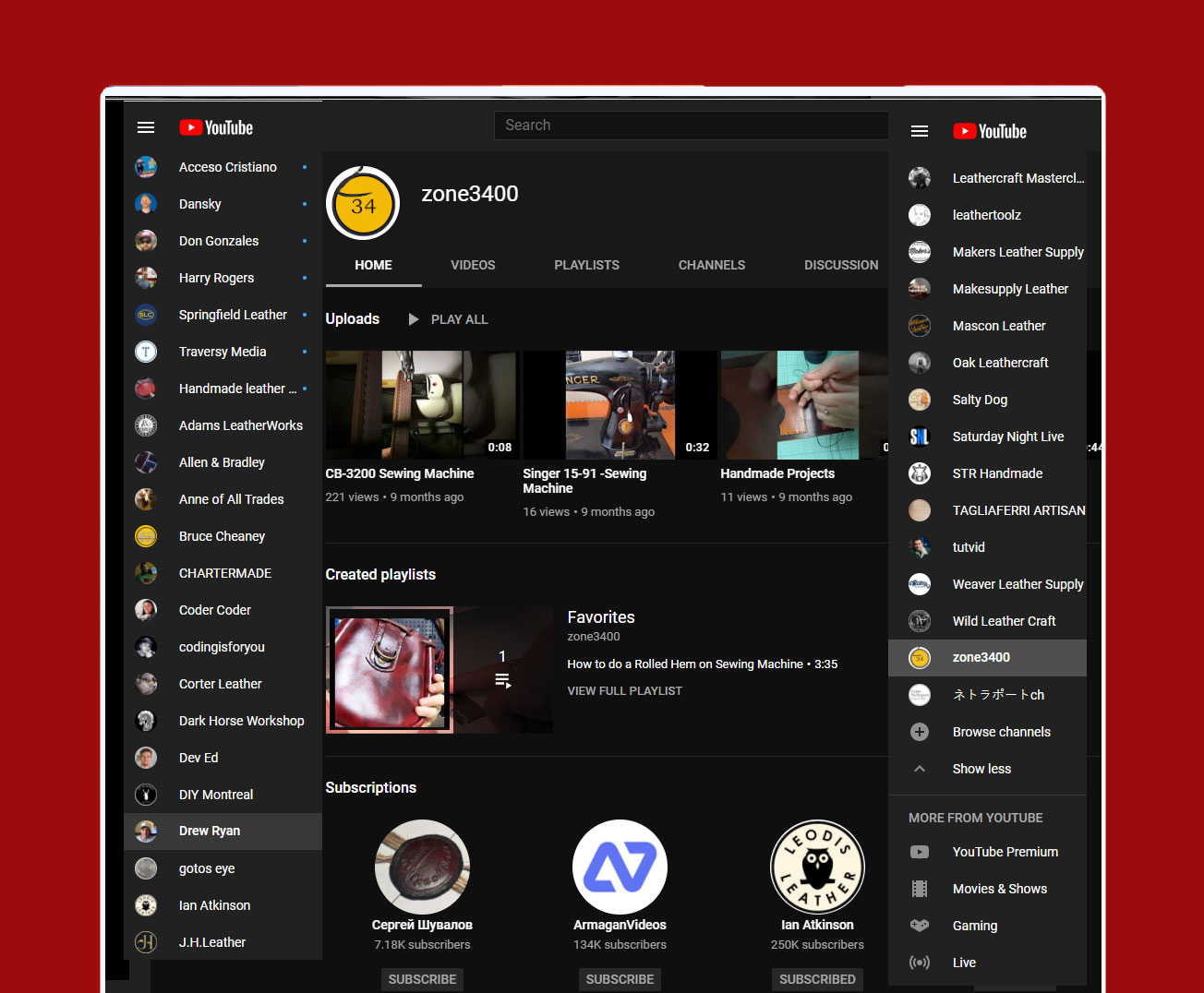Screen dimensions: 1204x993
Task: Open Ian Atkinson owl logo avatar
Action: (x=817, y=867)
